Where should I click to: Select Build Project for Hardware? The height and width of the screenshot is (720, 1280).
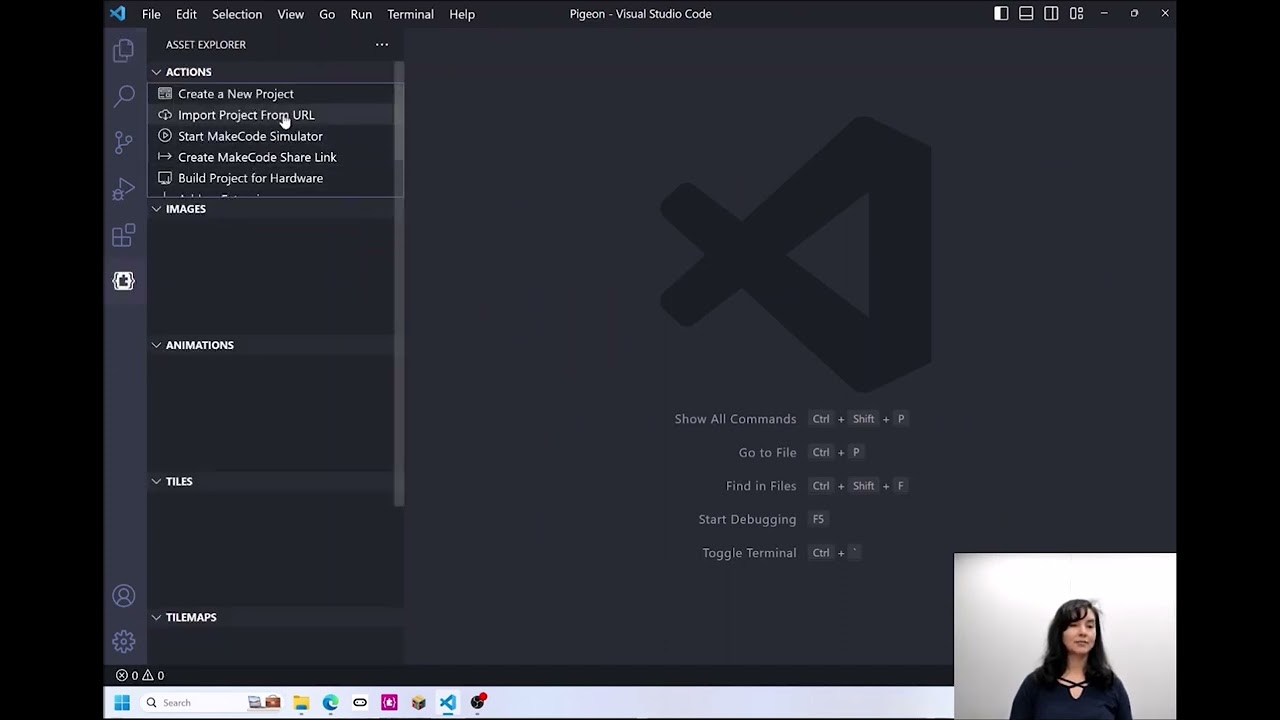click(271, 178)
